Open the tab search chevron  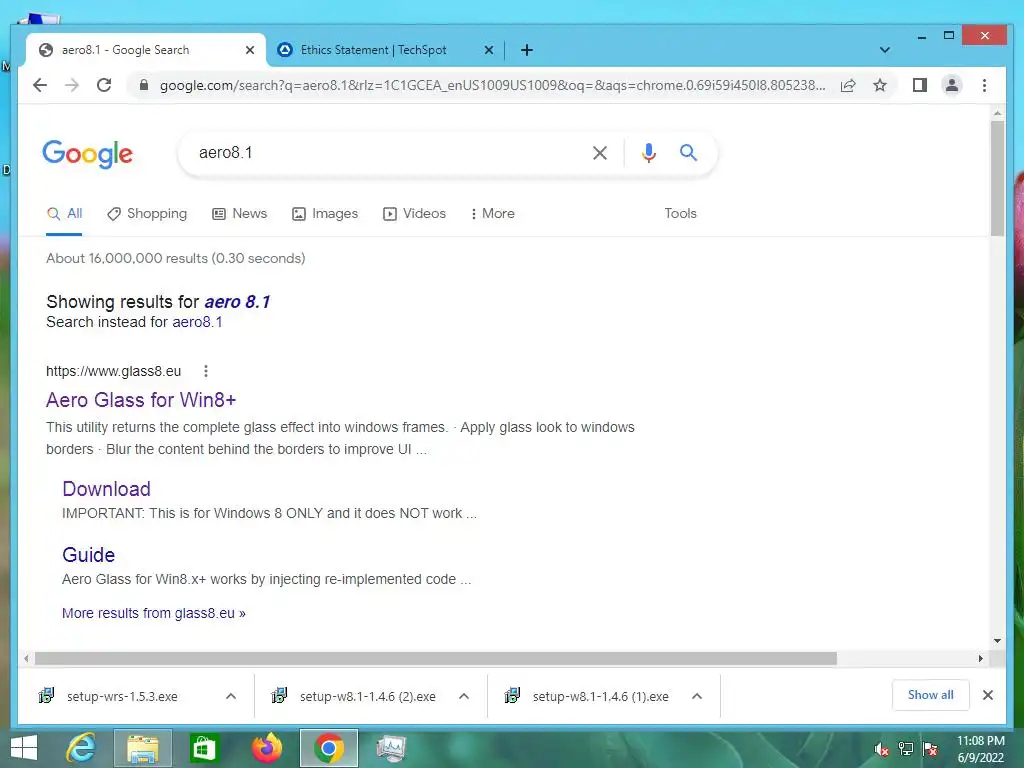tap(885, 50)
